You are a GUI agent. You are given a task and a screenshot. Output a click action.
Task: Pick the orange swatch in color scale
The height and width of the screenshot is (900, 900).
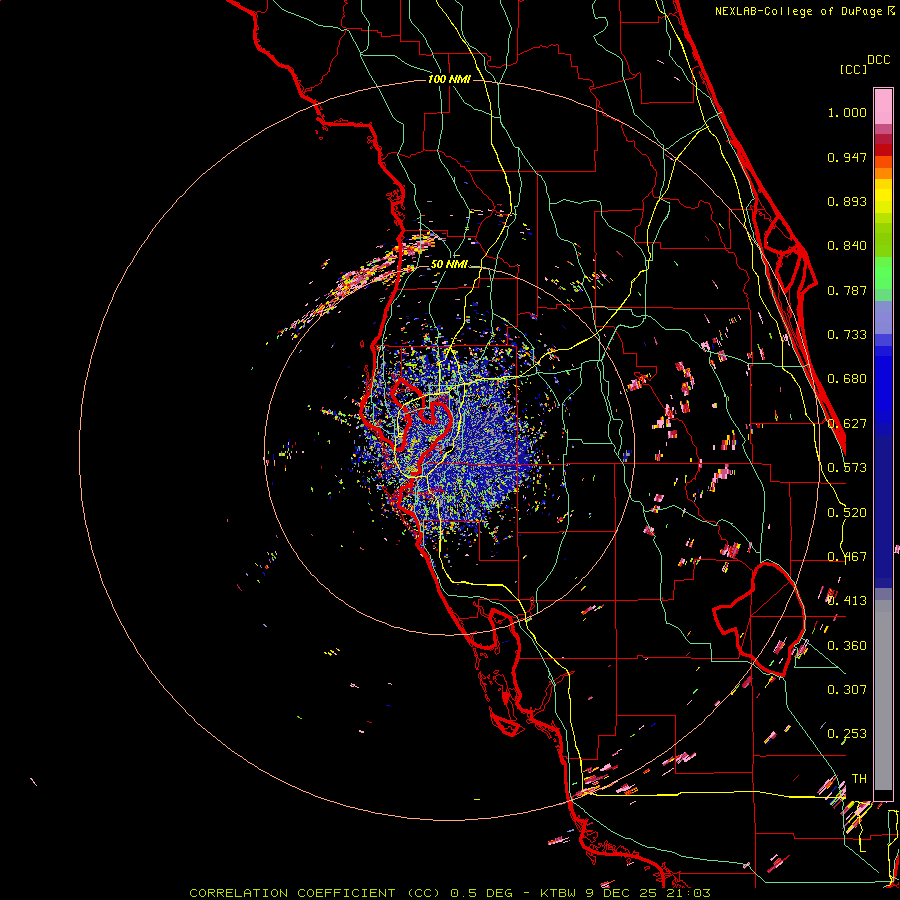[x=883, y=173]
